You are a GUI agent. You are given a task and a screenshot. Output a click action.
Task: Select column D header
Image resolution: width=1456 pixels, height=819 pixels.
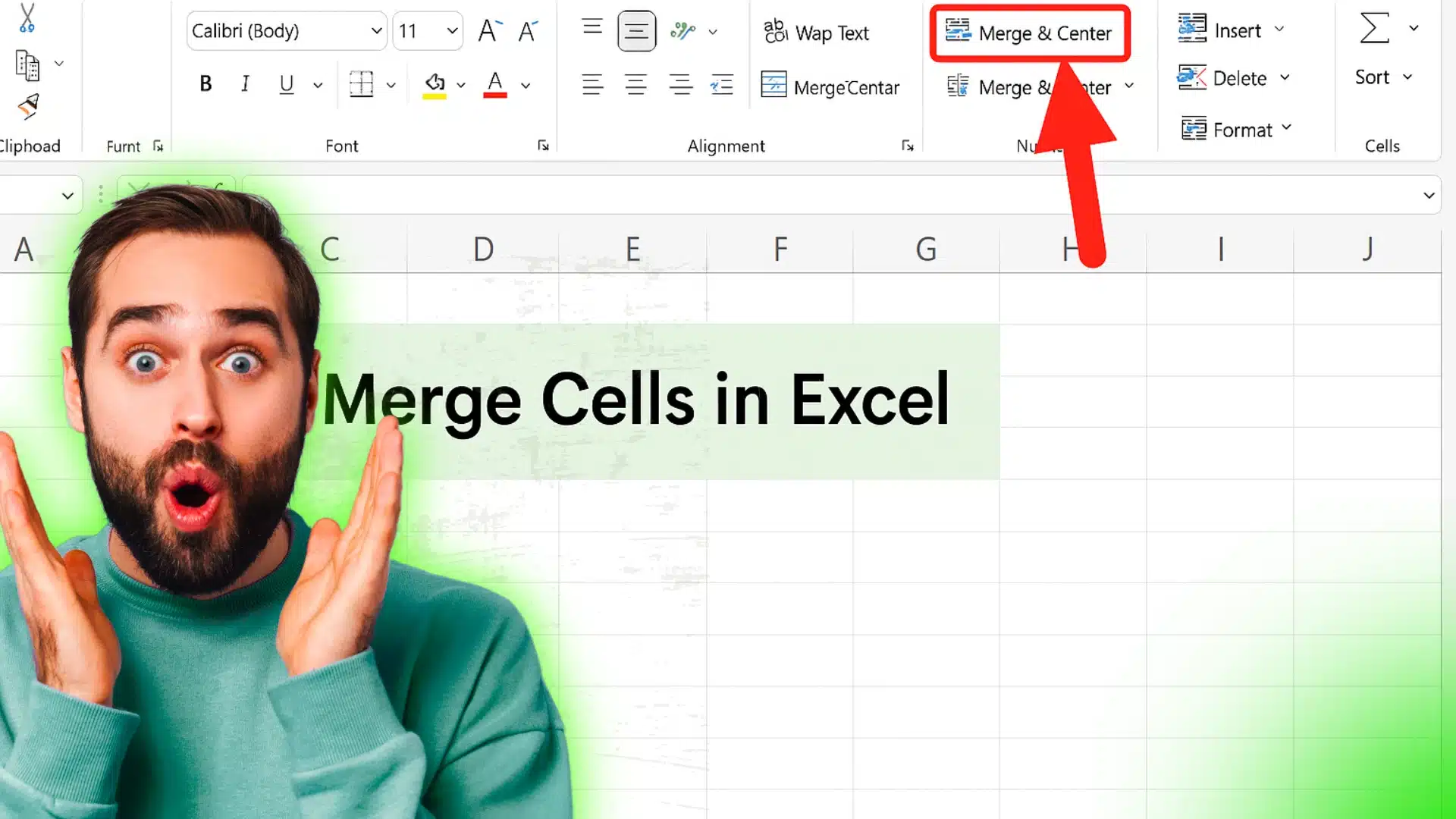point(483,249)
